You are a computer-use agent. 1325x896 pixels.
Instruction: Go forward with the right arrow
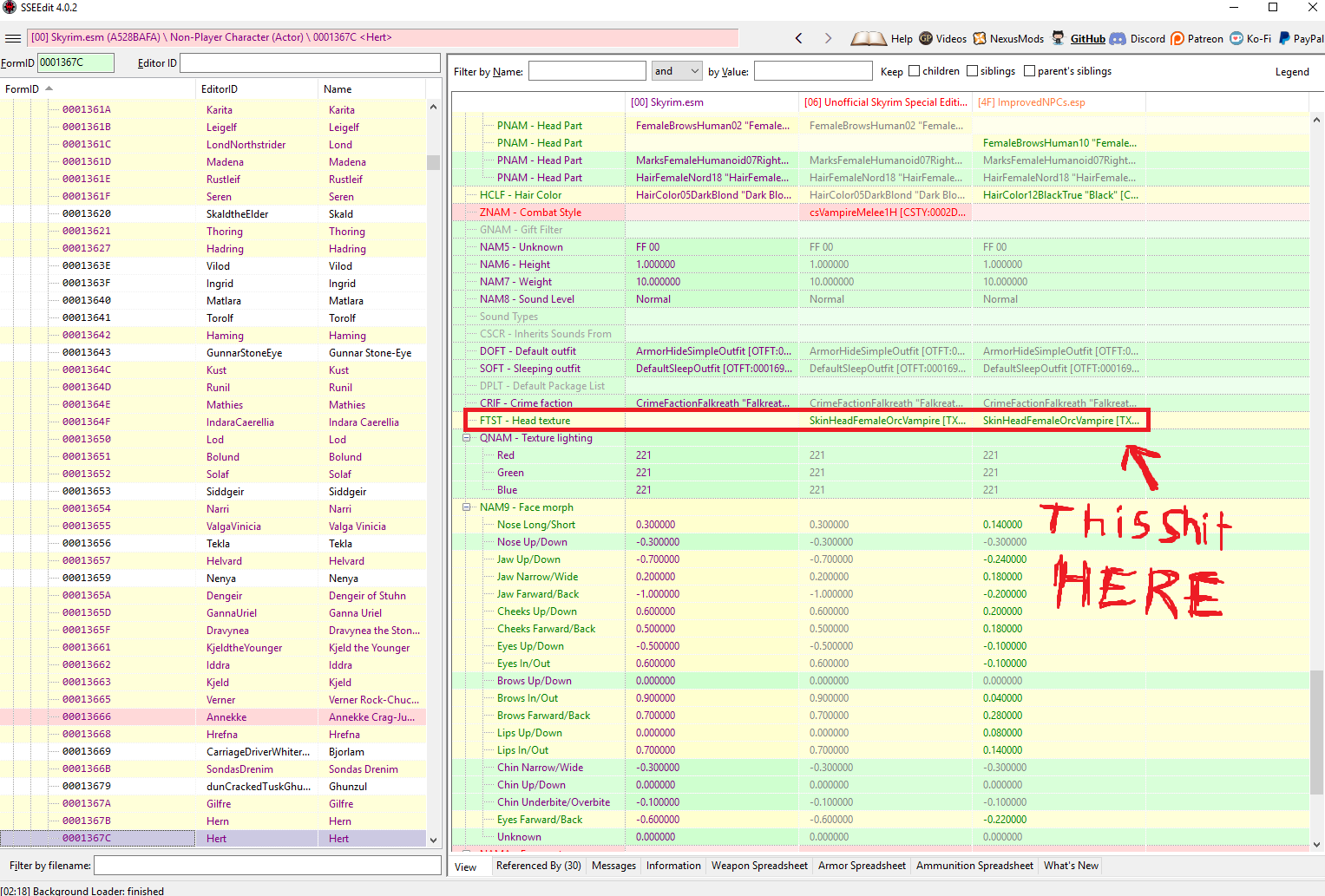pyautogui.click(x=828, y=38)
